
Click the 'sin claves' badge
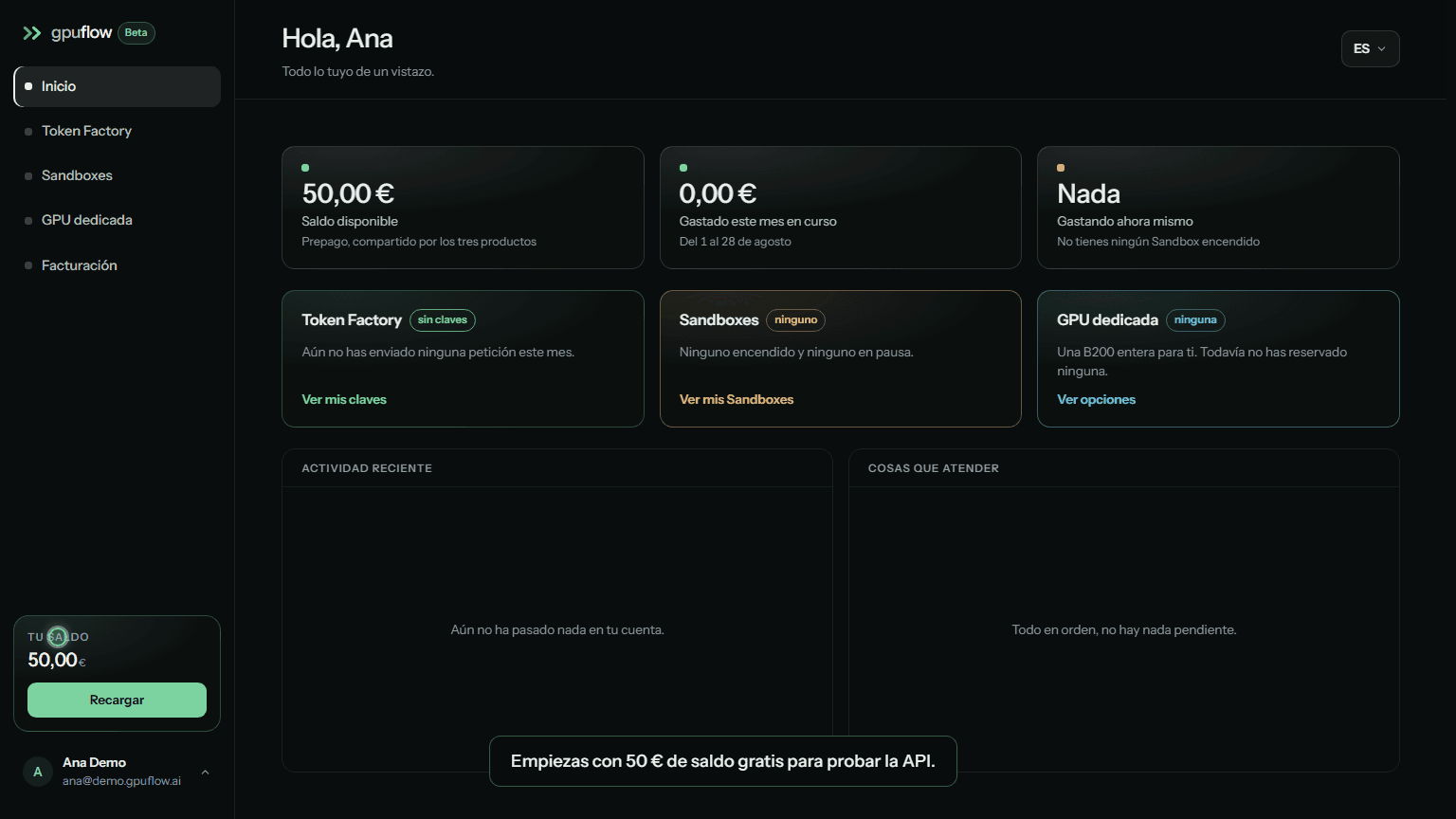443,319
